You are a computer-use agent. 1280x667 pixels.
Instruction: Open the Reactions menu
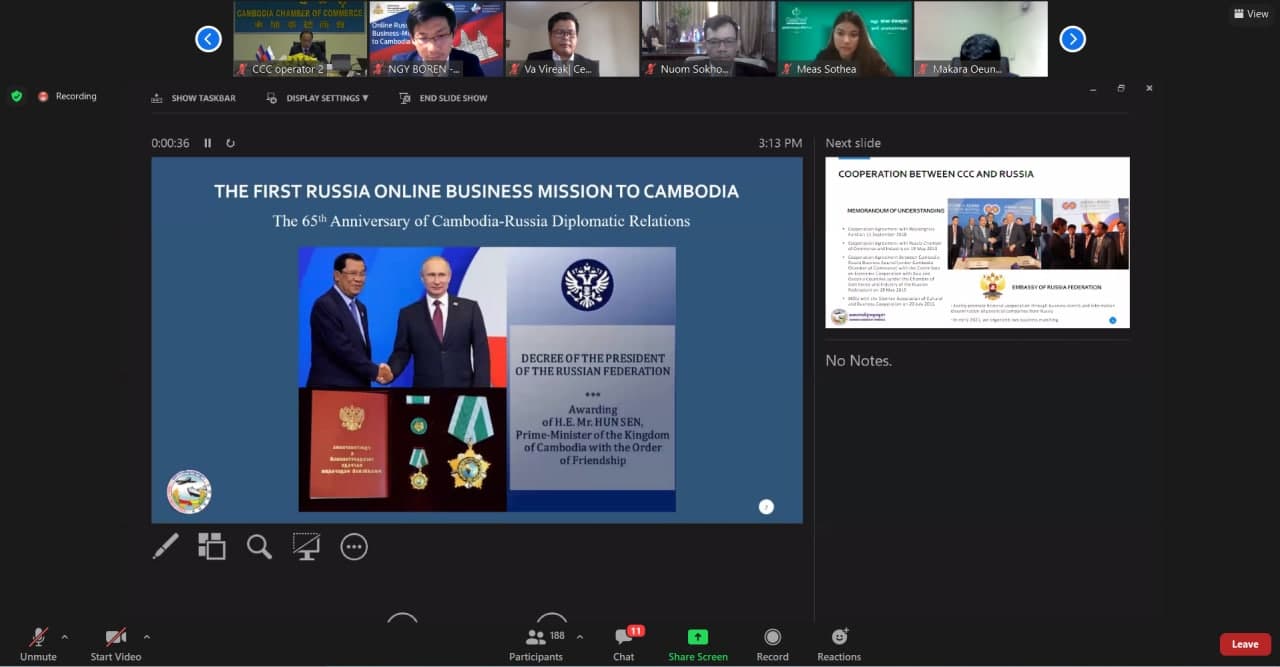[x=839, y=643]
